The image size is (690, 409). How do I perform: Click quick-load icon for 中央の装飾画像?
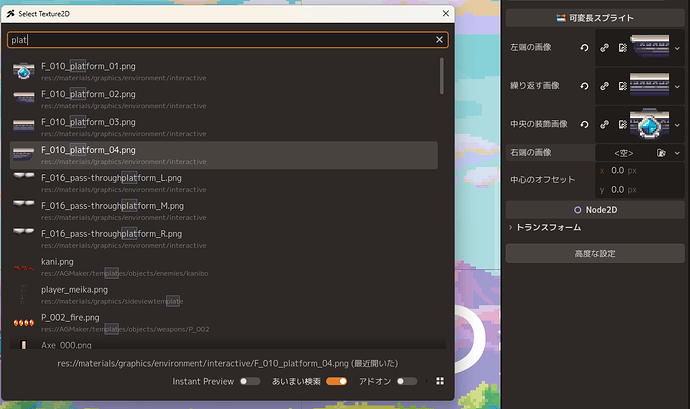coord(623,125)
